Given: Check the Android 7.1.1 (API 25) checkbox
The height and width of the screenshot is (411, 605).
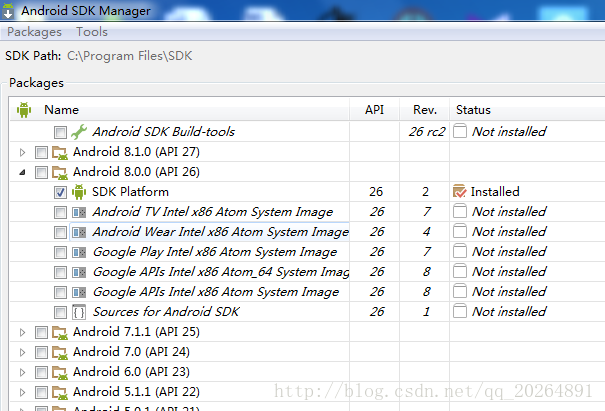Looking at the screenshot, I should [41, 332].
